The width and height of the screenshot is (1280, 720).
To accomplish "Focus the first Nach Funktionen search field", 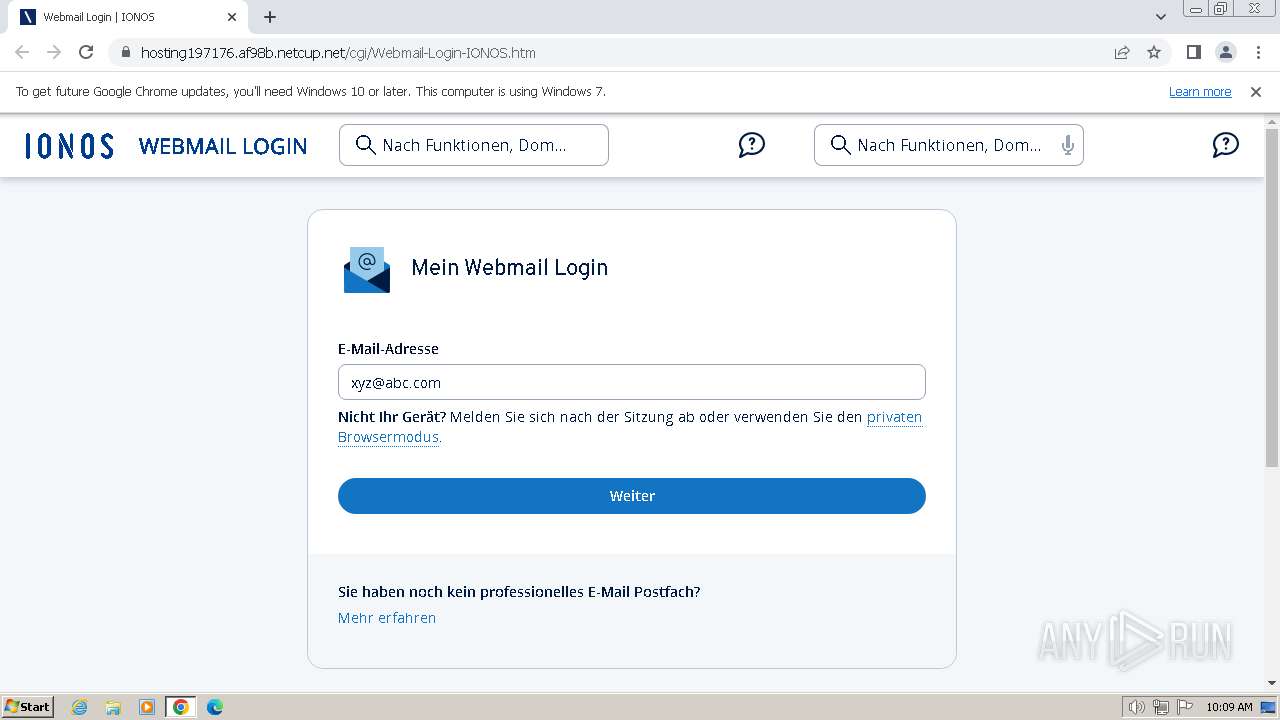I will [474, 145].
